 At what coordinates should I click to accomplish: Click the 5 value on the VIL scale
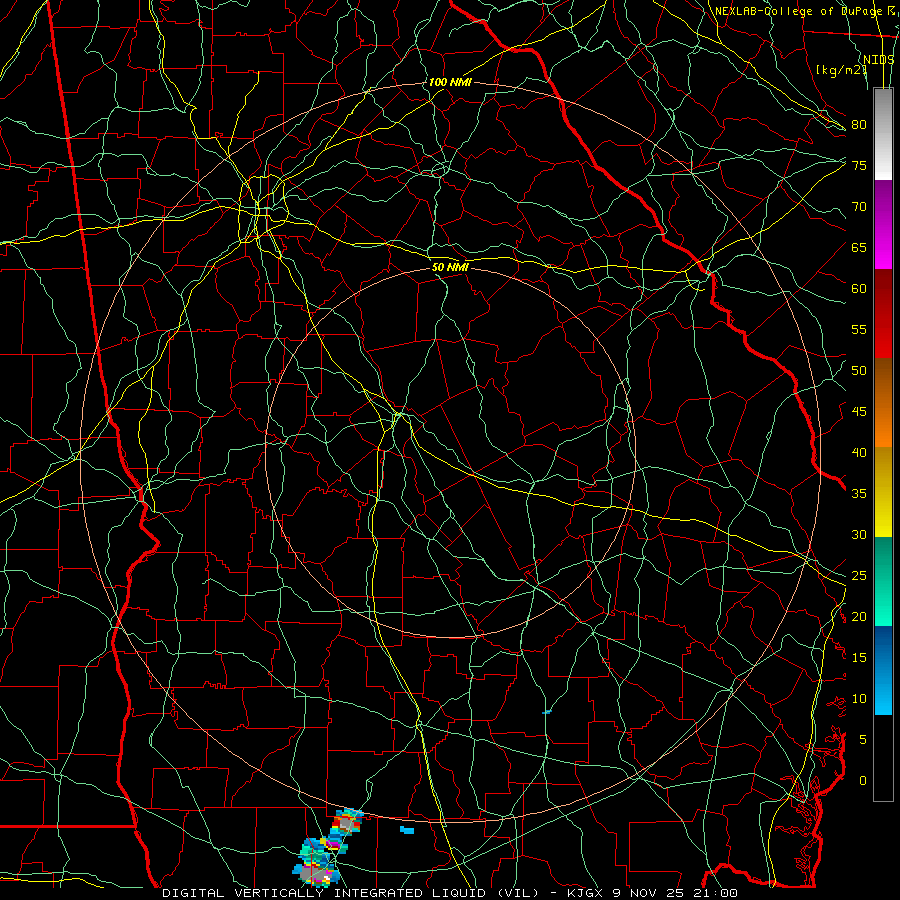coord(863,740)
